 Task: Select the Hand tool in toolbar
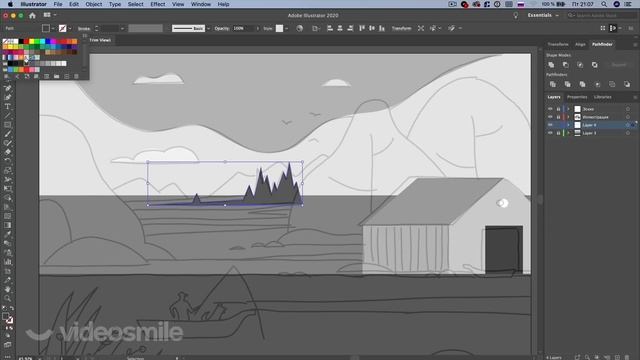[x=7, y=289]
